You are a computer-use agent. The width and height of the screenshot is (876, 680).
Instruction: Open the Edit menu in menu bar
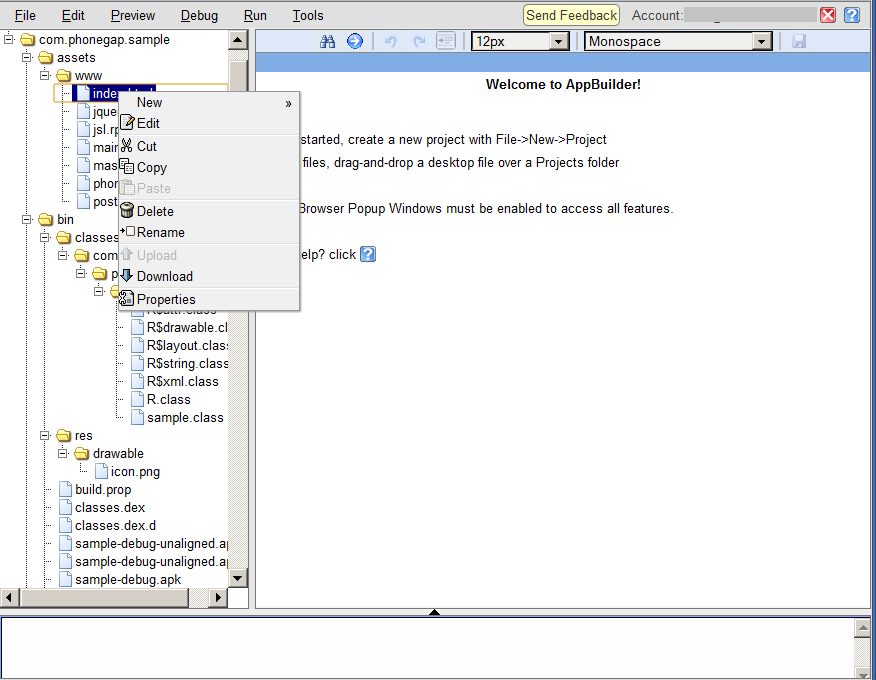point(73,16)
